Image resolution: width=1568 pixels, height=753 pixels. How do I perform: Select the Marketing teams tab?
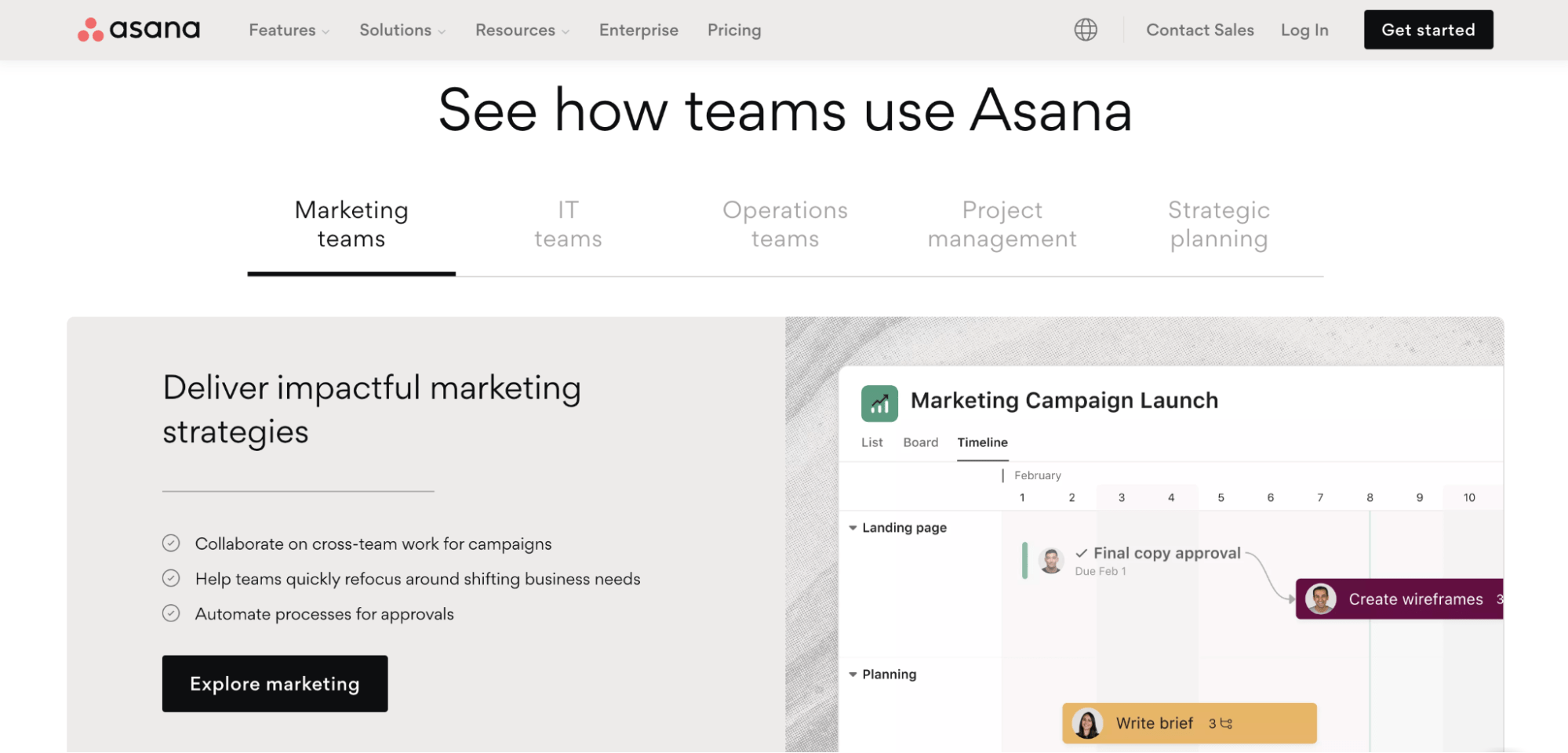pos(351,224)
